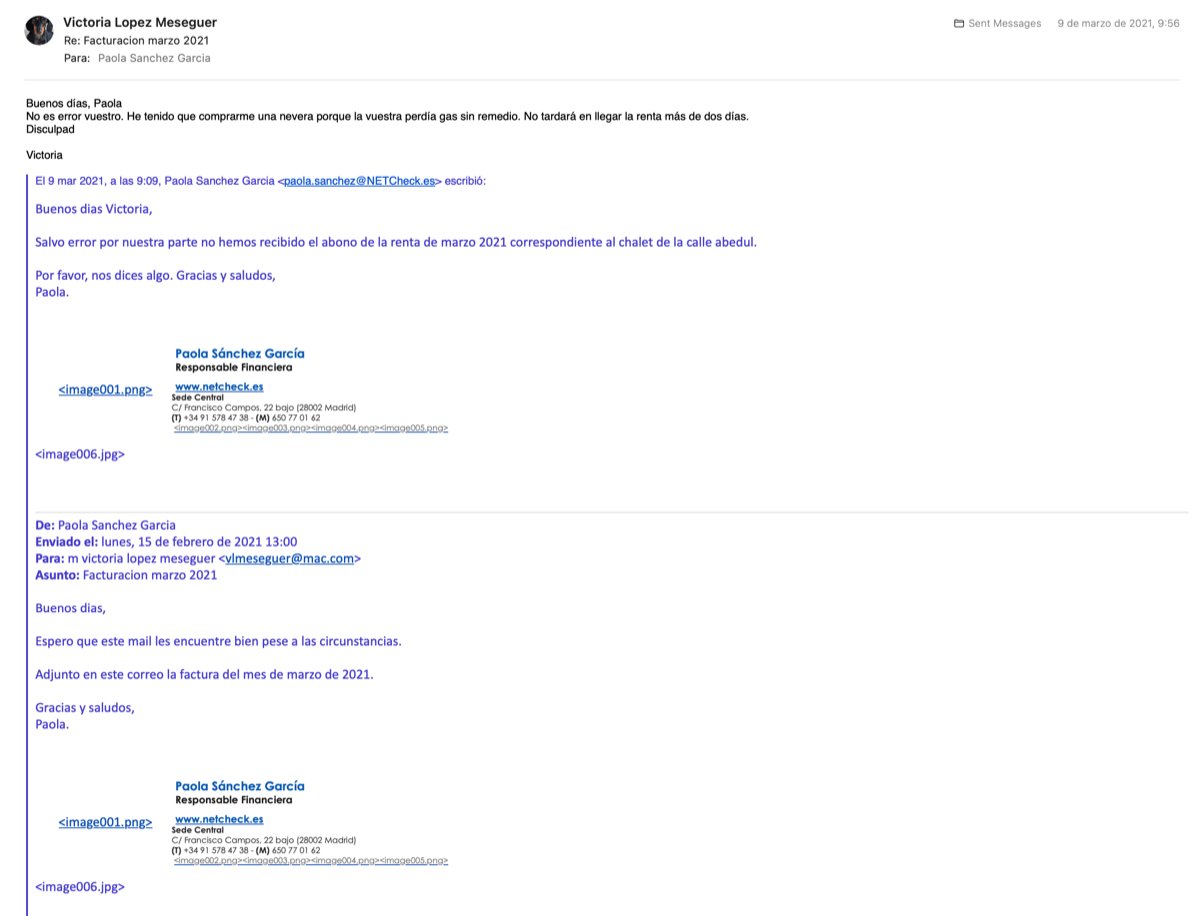Click the Sent Messages folder icon

[x=958, y=23]
